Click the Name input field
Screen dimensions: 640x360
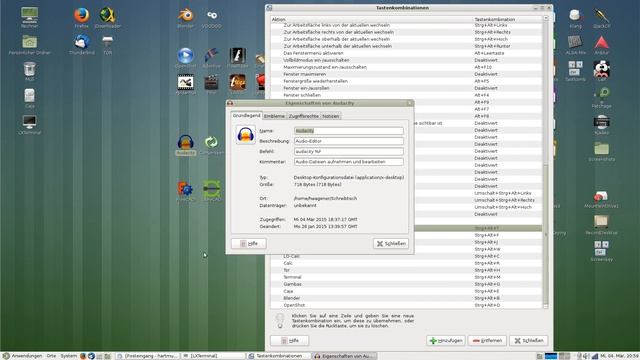349,131
